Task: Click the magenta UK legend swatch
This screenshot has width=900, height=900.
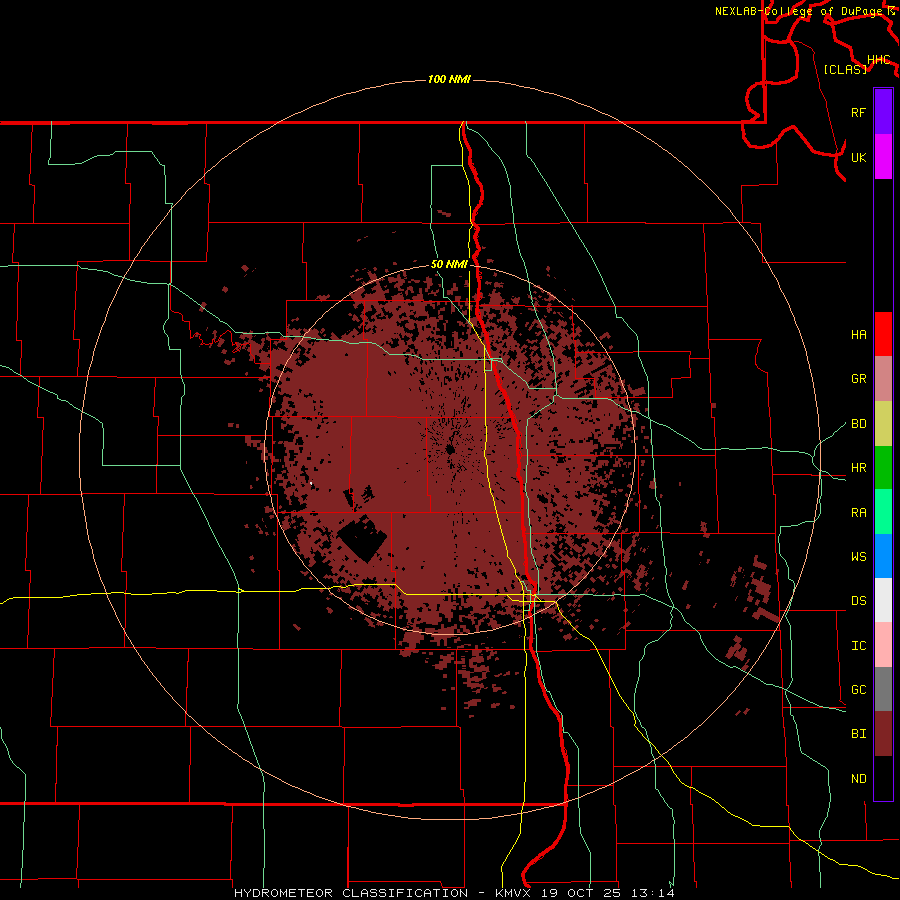Action: pyautogui.click(x=883, y=157)
